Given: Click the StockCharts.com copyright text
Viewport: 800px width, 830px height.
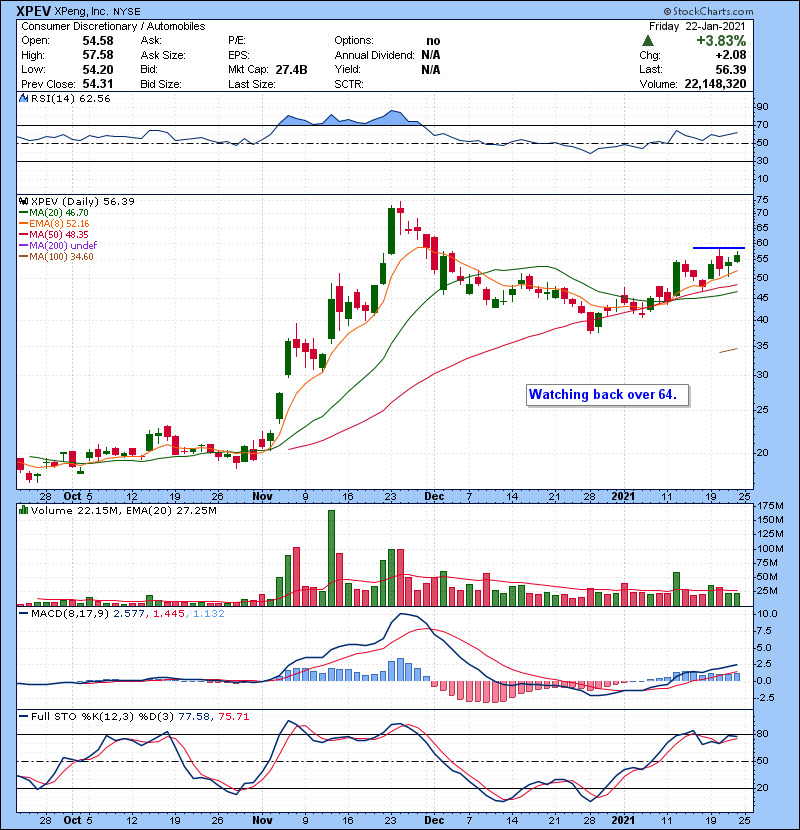Looking at the screenshot, I should coord(708,11).
